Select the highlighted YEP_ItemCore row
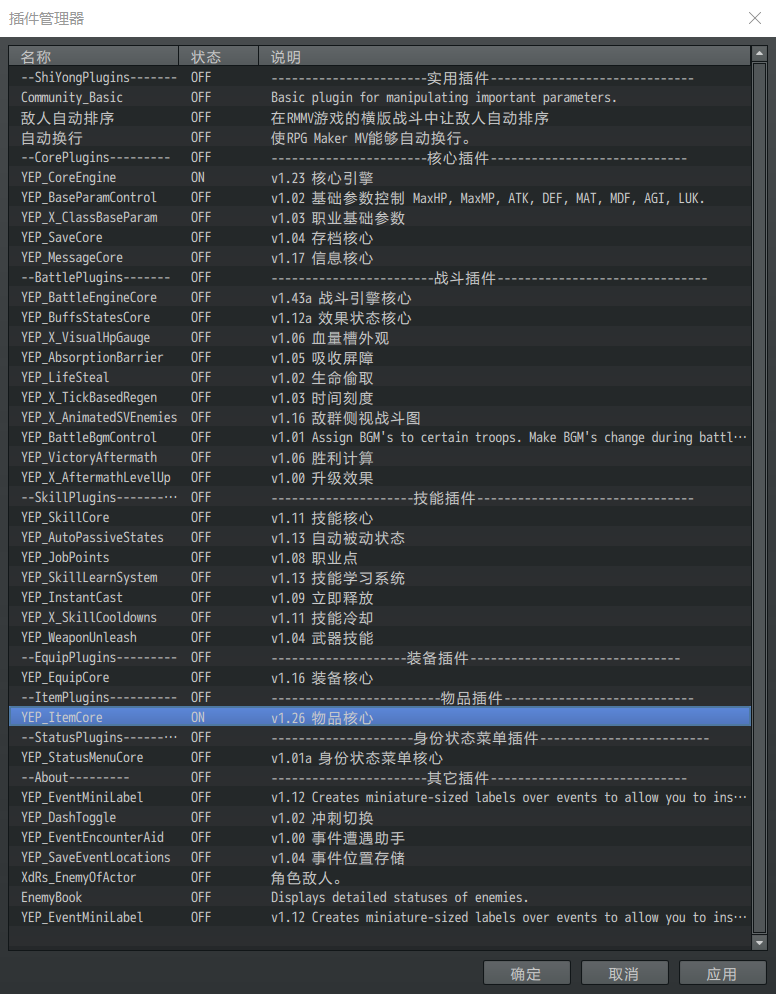776x994 pixels. click(380, 718)
